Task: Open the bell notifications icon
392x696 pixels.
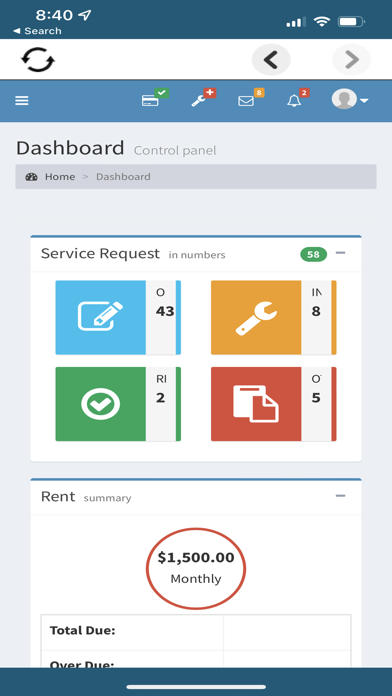Action: click(297, 98)
